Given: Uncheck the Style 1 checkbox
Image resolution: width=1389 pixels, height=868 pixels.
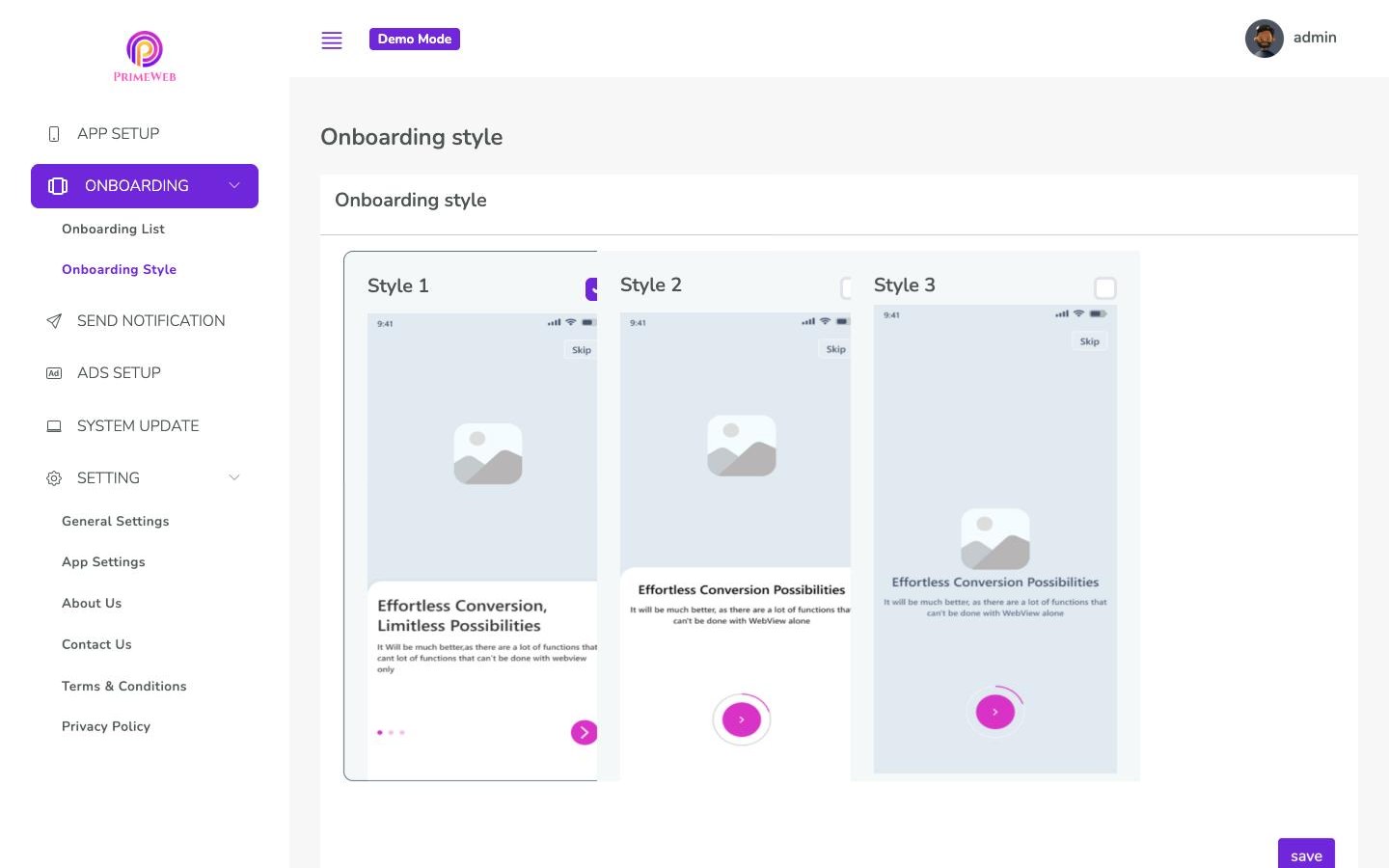Looking at the screenshot, I should 591,288.
